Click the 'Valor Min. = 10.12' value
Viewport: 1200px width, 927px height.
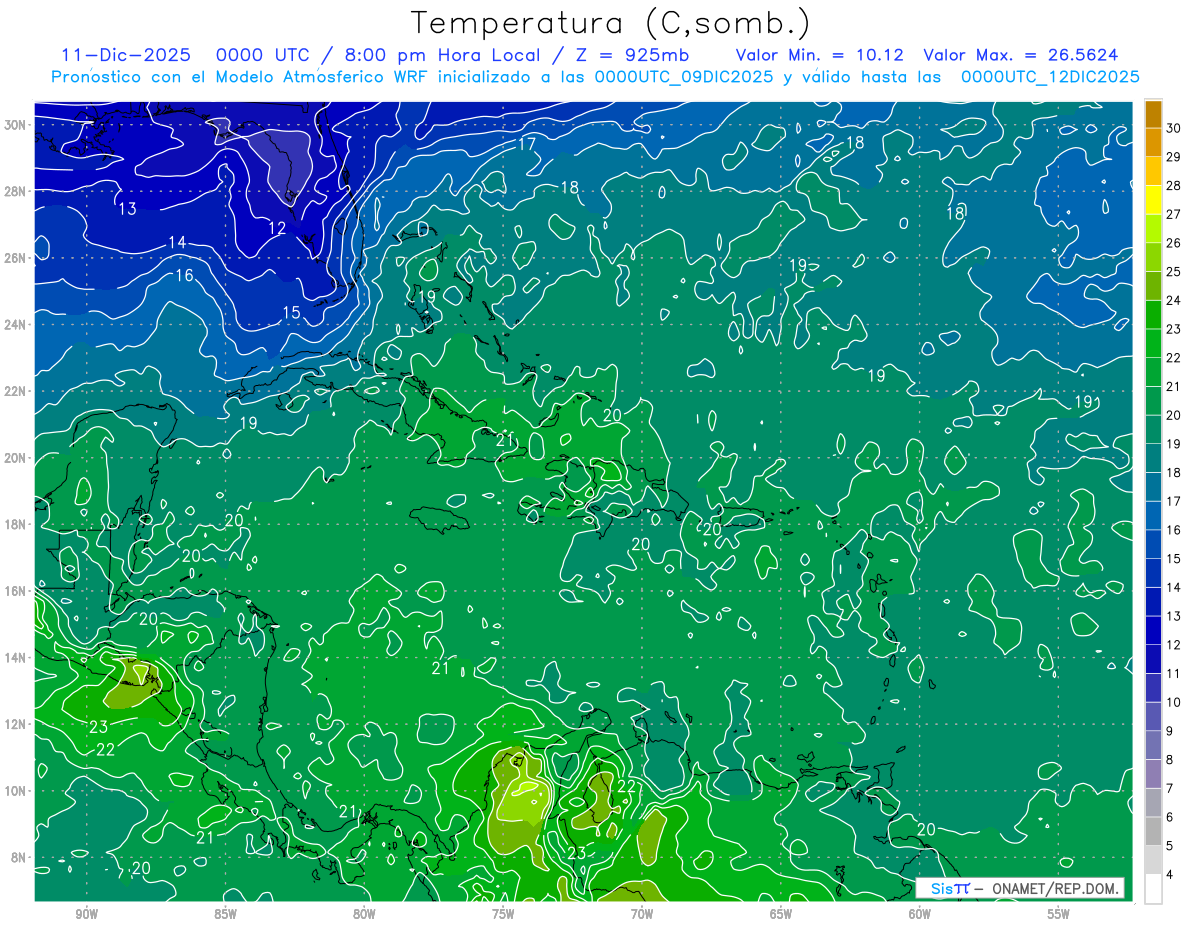(820, 55)
